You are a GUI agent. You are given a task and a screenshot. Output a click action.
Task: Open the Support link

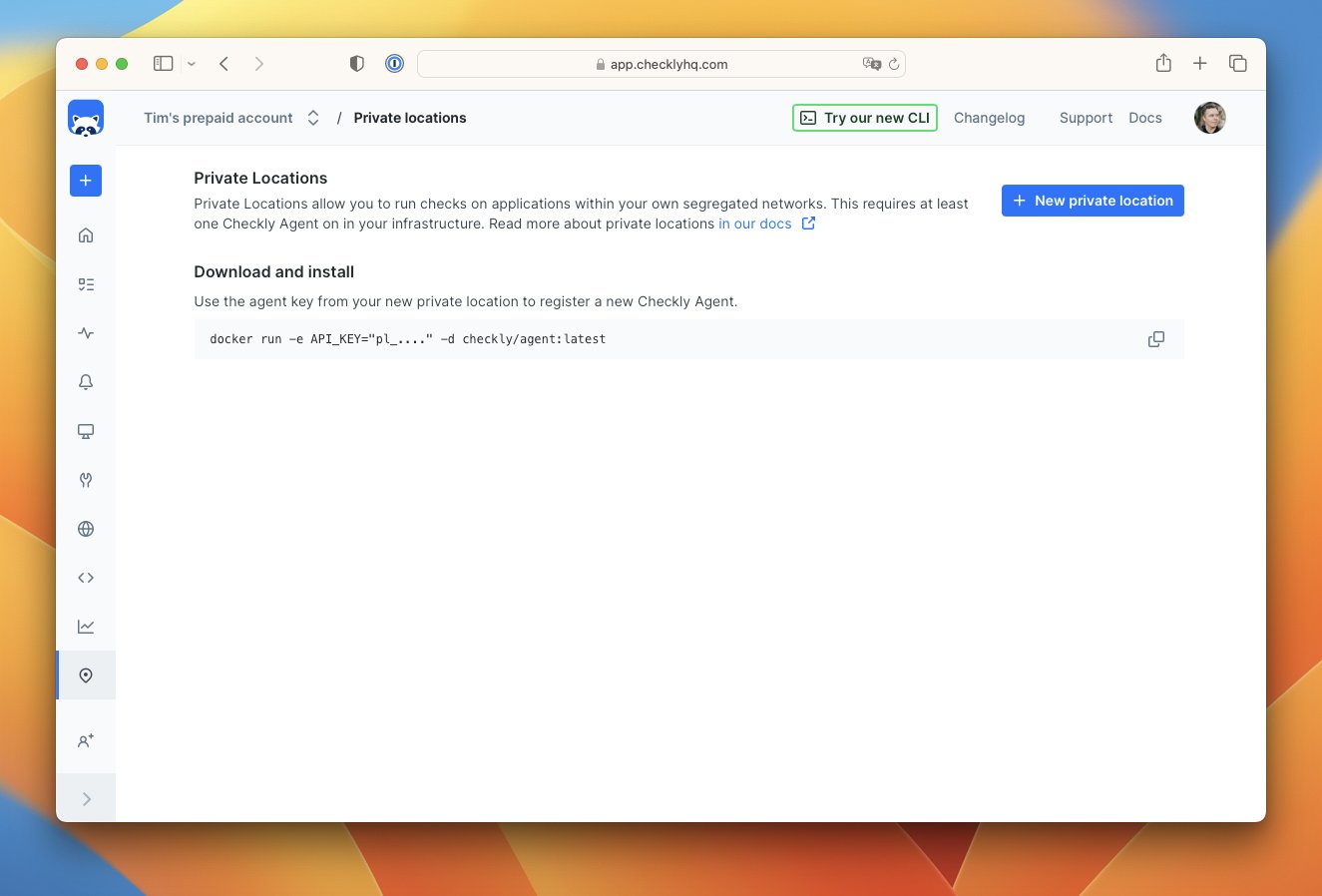(1086, 118)
